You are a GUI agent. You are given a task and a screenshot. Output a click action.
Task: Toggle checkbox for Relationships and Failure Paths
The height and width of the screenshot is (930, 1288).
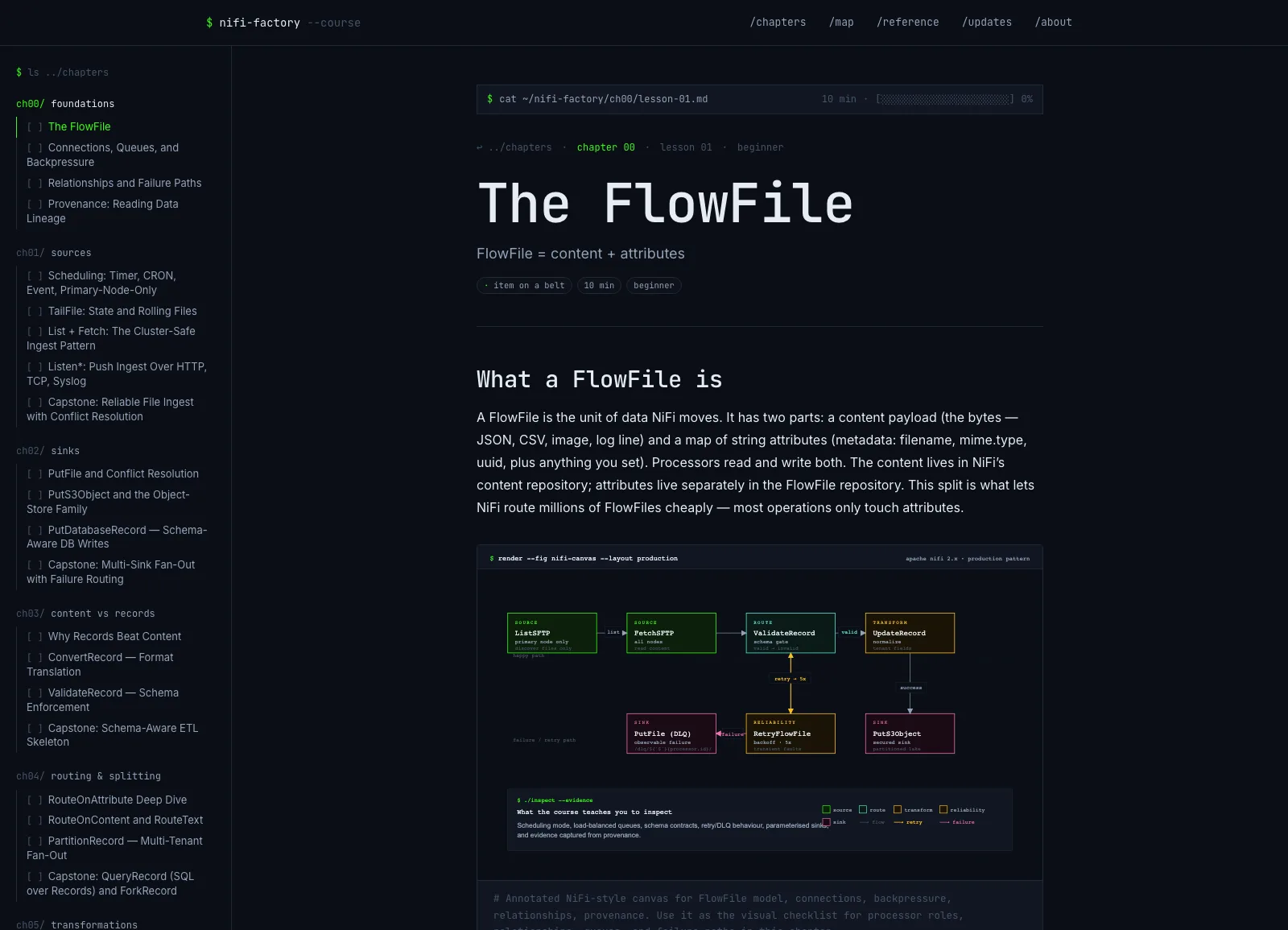click(x=35, y=183)
